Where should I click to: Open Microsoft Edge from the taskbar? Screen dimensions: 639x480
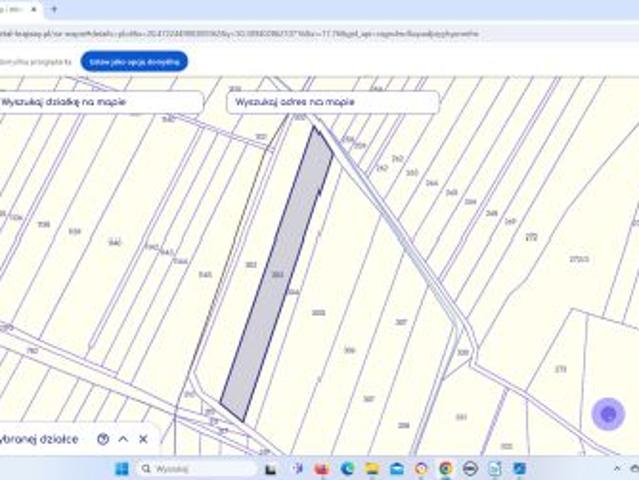[x=347, y=468]
